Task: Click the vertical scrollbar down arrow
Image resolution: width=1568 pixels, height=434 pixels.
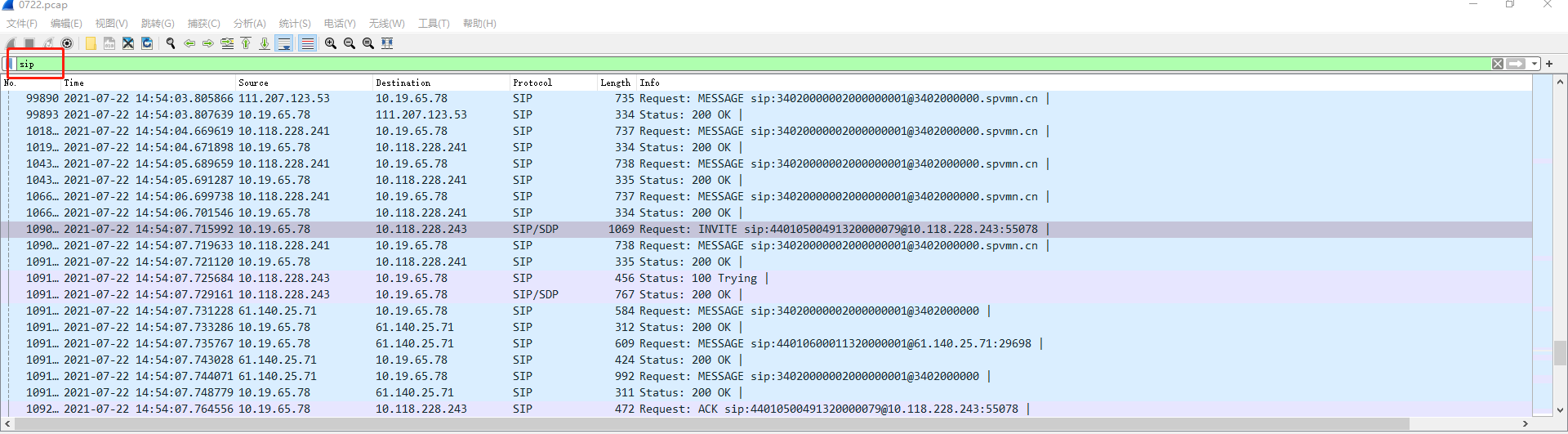Action: tap(1560, 410)
